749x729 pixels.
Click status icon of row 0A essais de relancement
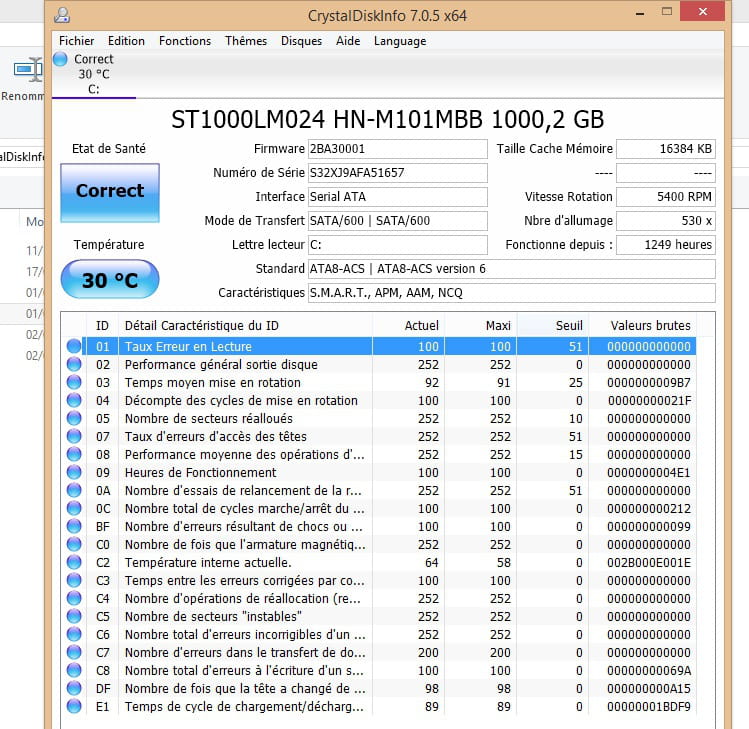pos(74,490)
